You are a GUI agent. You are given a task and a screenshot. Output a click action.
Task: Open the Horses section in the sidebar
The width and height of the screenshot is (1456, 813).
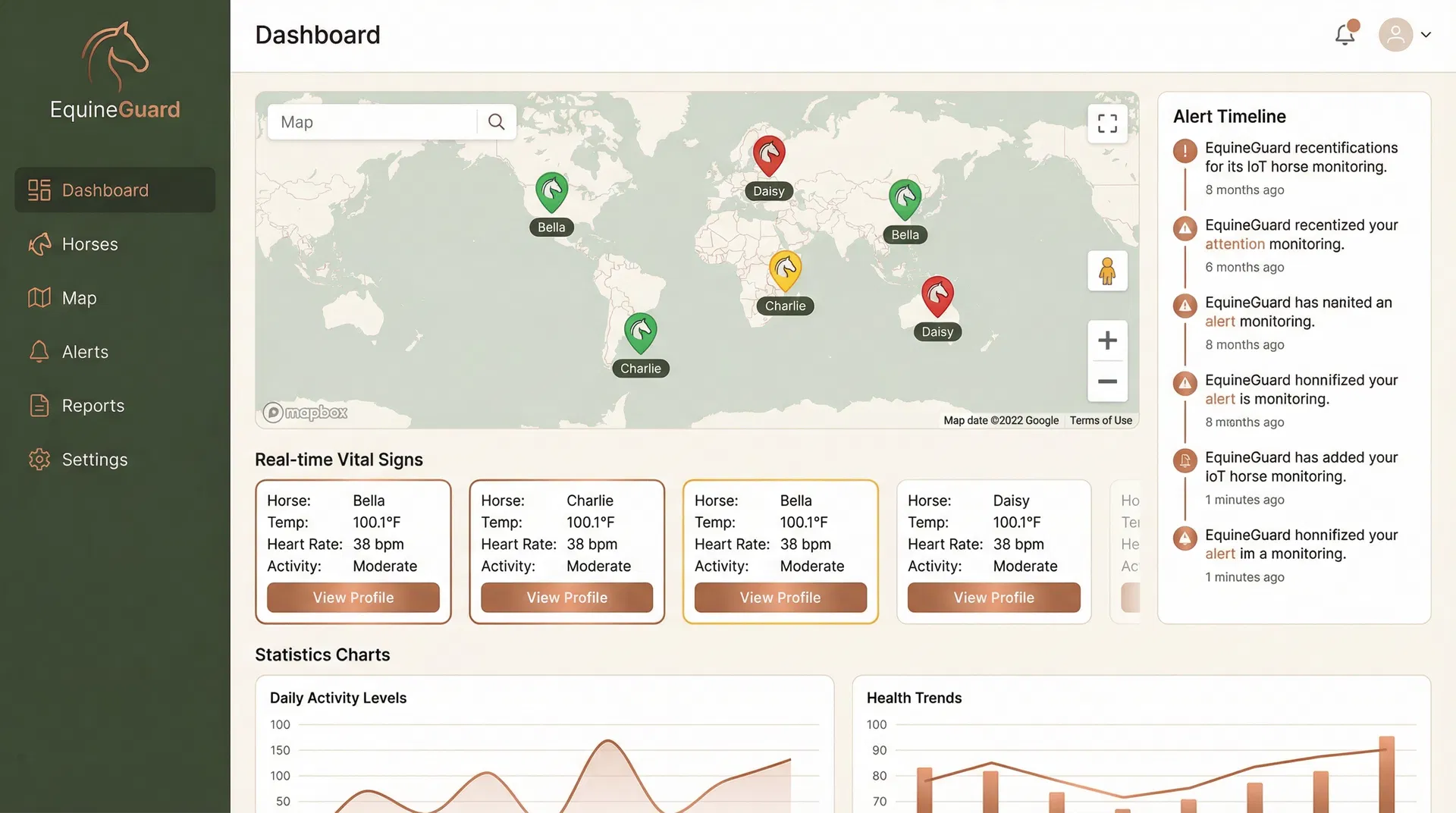coord(89,243)
